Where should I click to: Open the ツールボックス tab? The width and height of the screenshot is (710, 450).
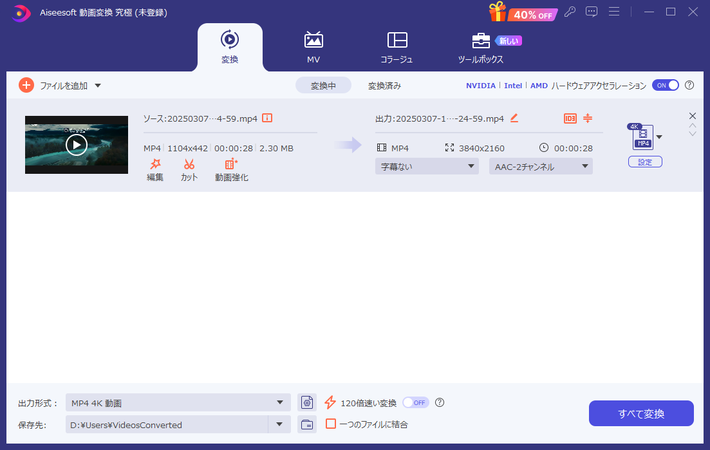(x=481, y=46)
